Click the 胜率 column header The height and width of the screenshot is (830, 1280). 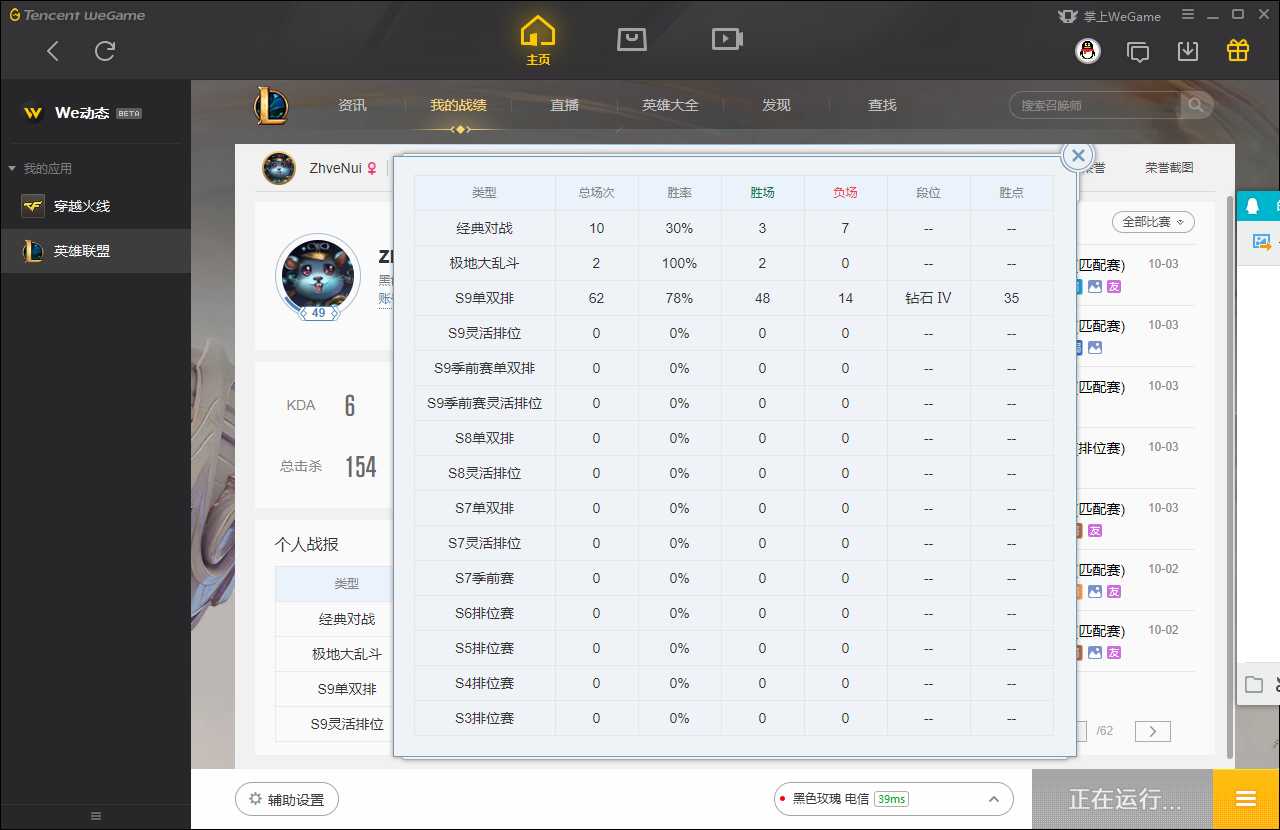pos(680,193)
